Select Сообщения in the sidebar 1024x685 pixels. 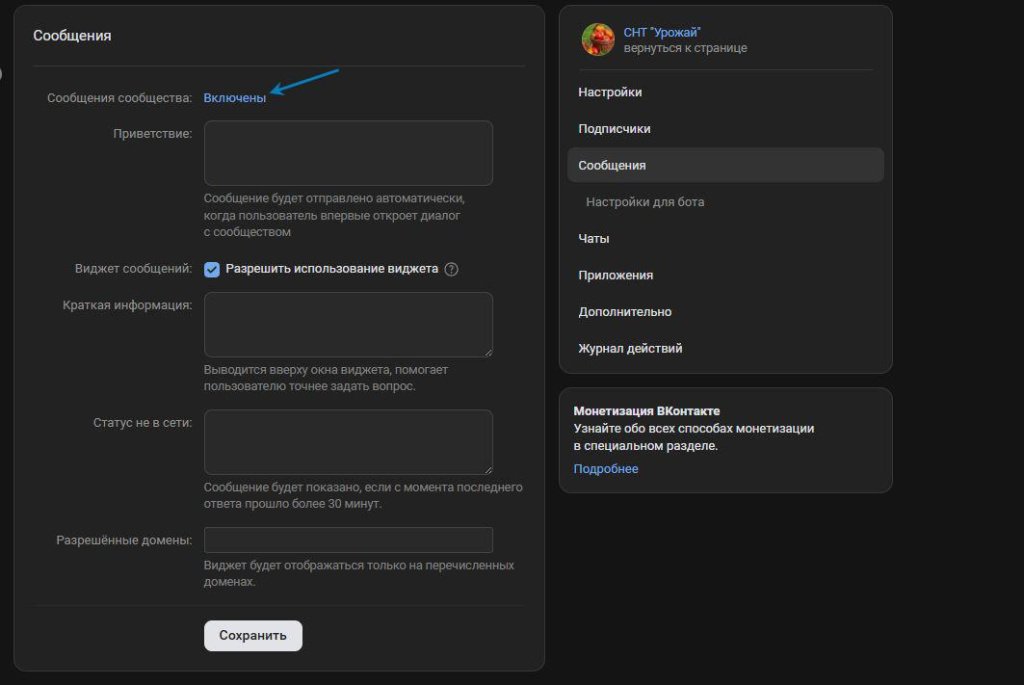point(612,165)
